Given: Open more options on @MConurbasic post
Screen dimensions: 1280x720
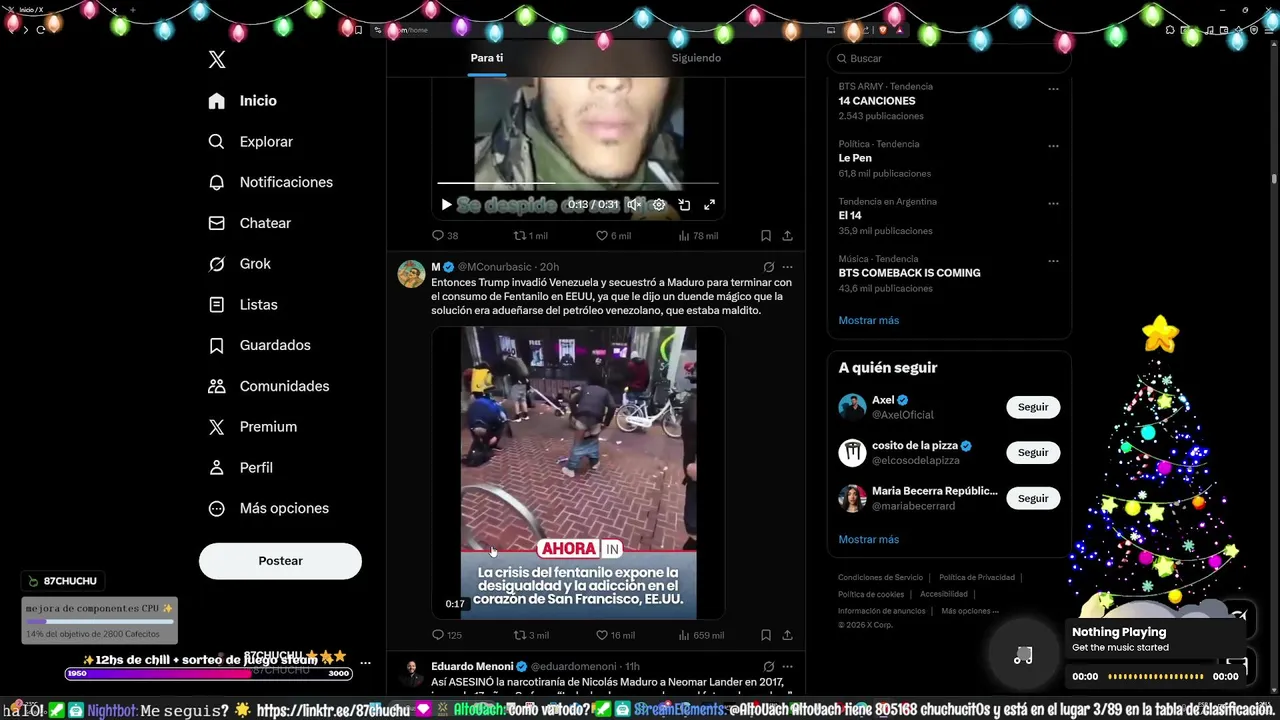Looking at the screenshot, I should 787,267.
